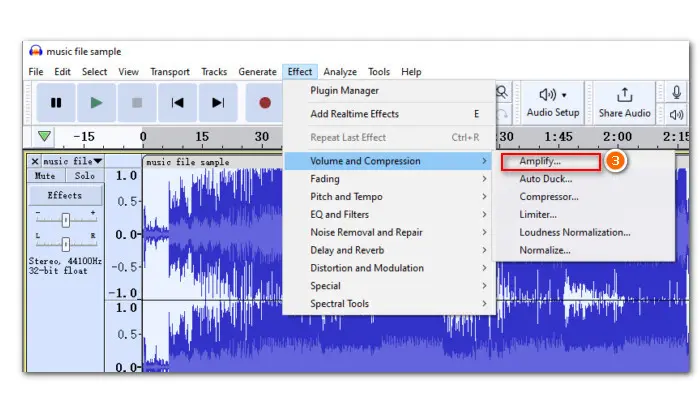This screenshot has width=700, height=407.
Task: Click the Pause button in transport toolbar
Action: pos(56,102)
